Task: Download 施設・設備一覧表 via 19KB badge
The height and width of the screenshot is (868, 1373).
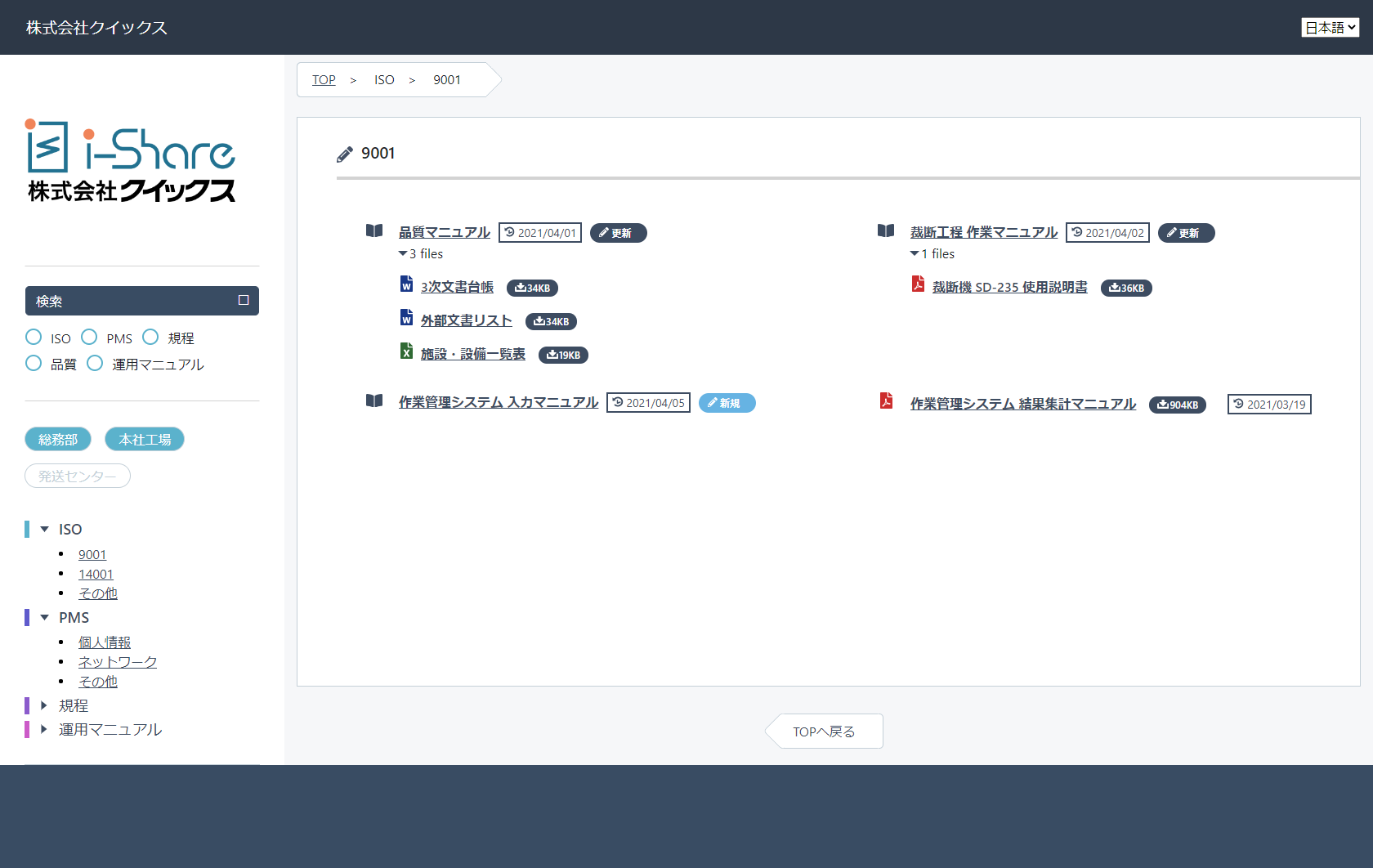Action: [x=563, y=355]
